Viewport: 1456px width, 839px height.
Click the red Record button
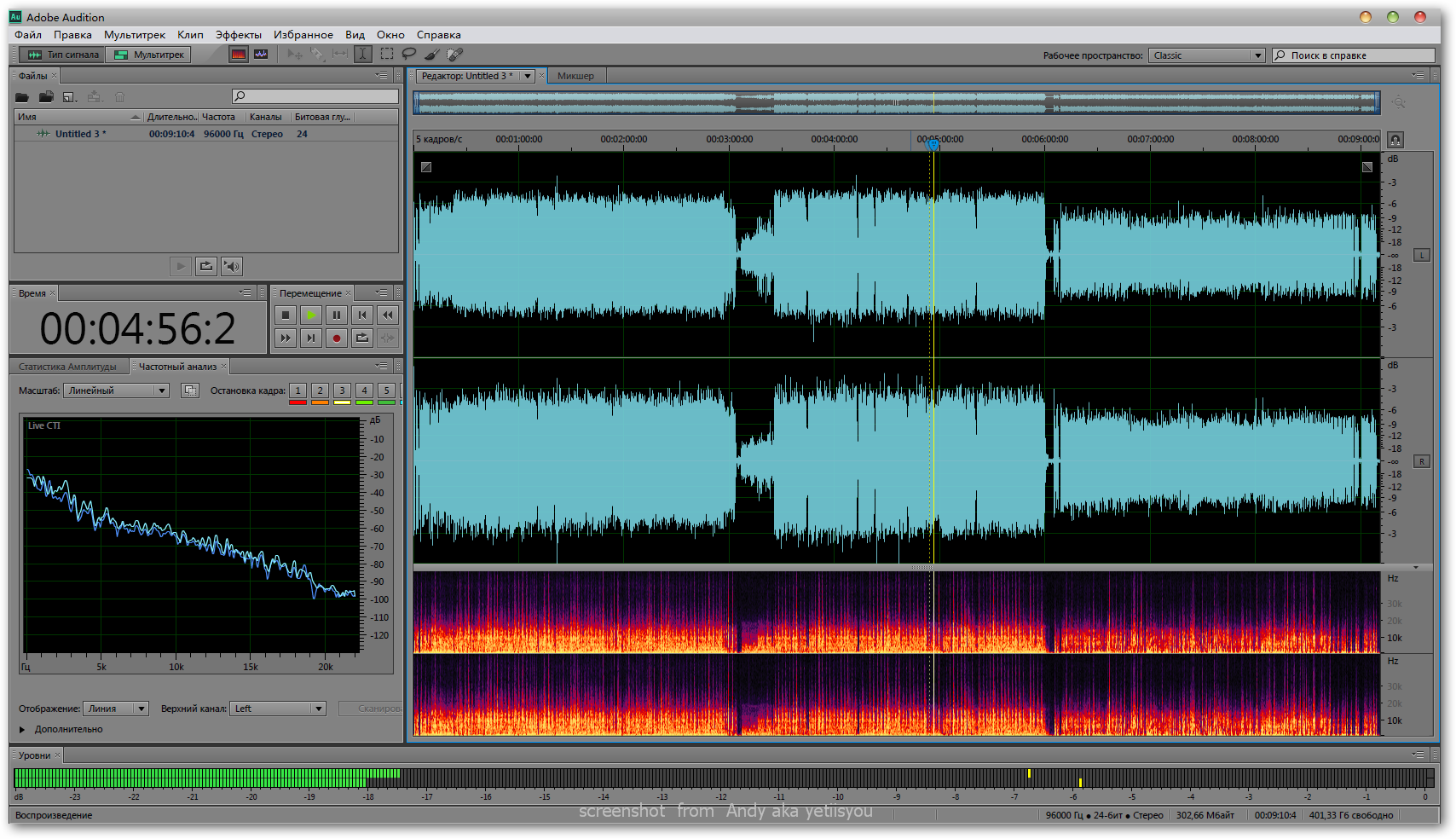[x=337, y=338]
